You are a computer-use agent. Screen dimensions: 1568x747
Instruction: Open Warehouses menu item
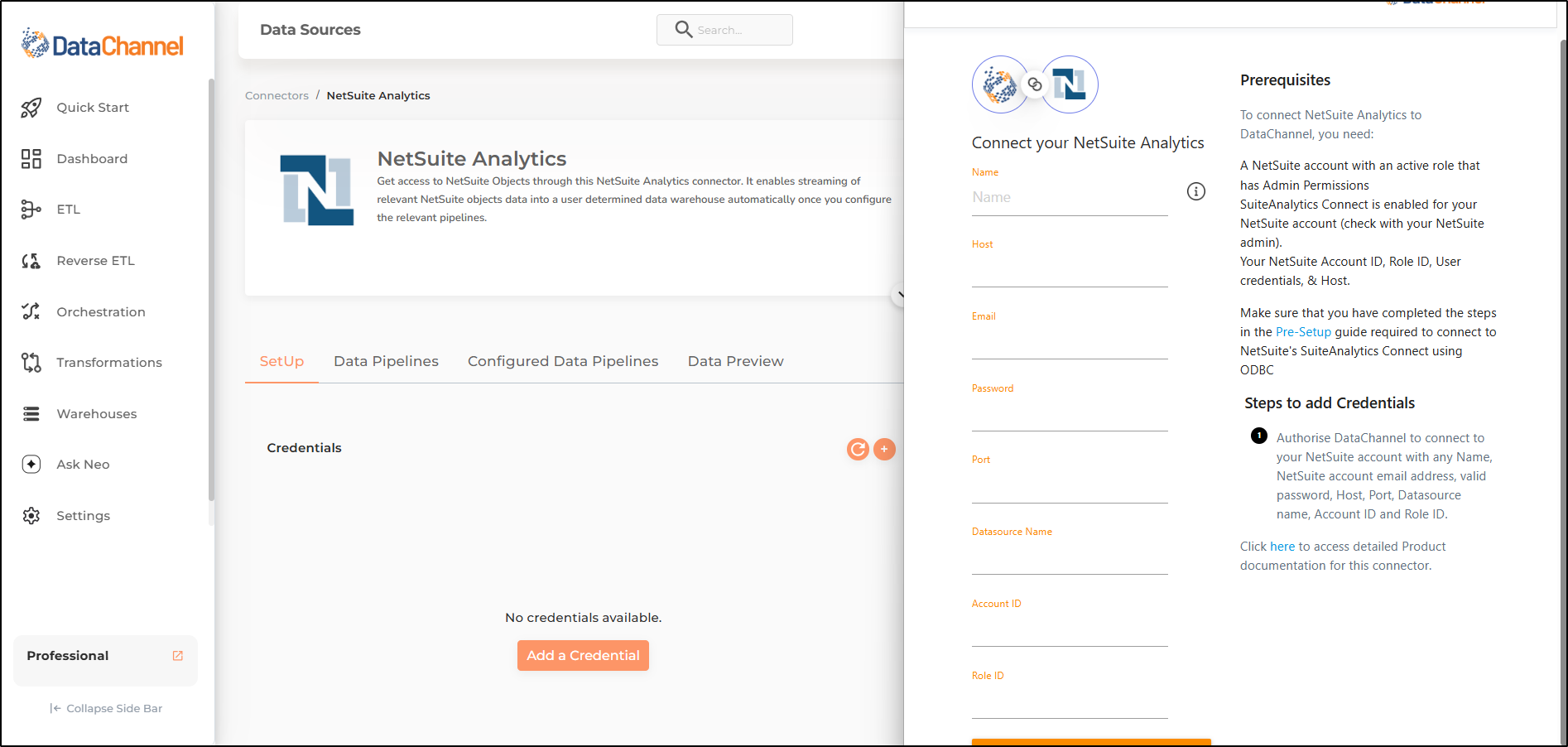97,414
